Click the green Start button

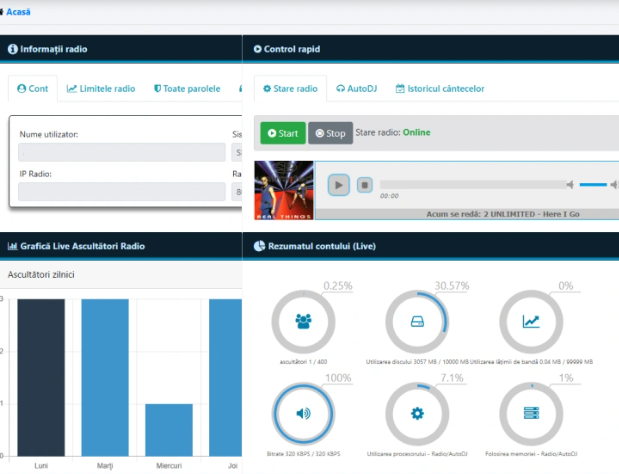click(x=283, y=133)
